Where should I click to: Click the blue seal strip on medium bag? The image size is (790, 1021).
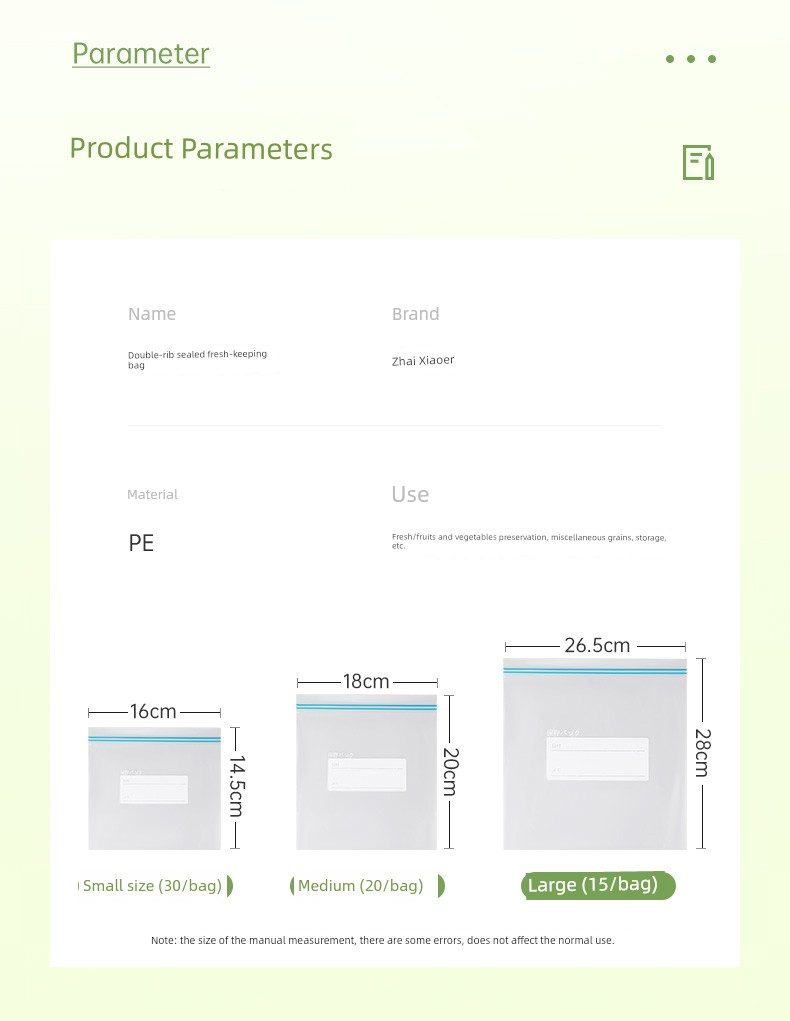click(x=366, y=706)
